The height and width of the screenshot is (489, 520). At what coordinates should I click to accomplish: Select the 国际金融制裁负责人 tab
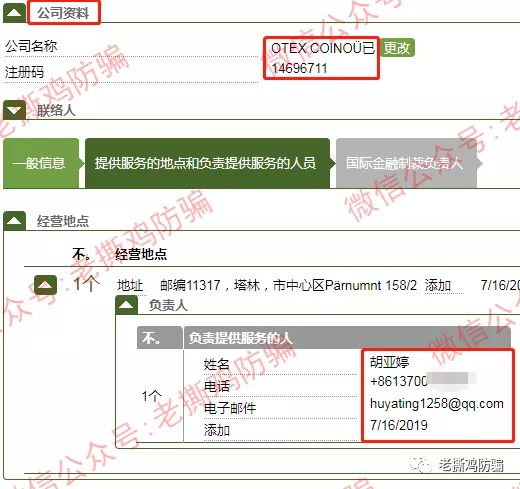pos(406,163)
